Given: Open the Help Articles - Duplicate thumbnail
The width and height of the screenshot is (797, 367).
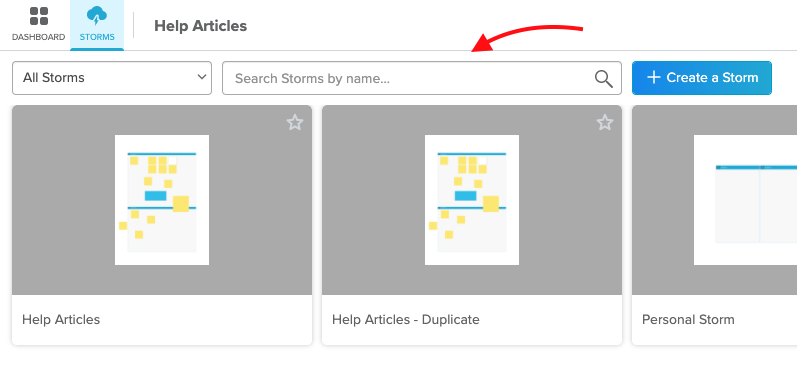Looking at the screenshot, I should [x=472, y=200].
